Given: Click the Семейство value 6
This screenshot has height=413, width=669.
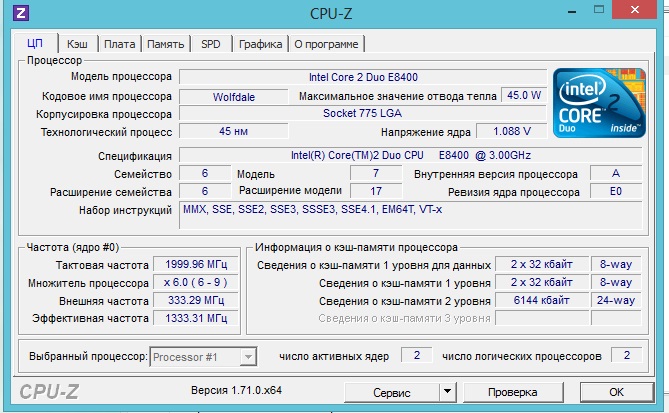Looking at the screenshot, I should coord(205,173).
